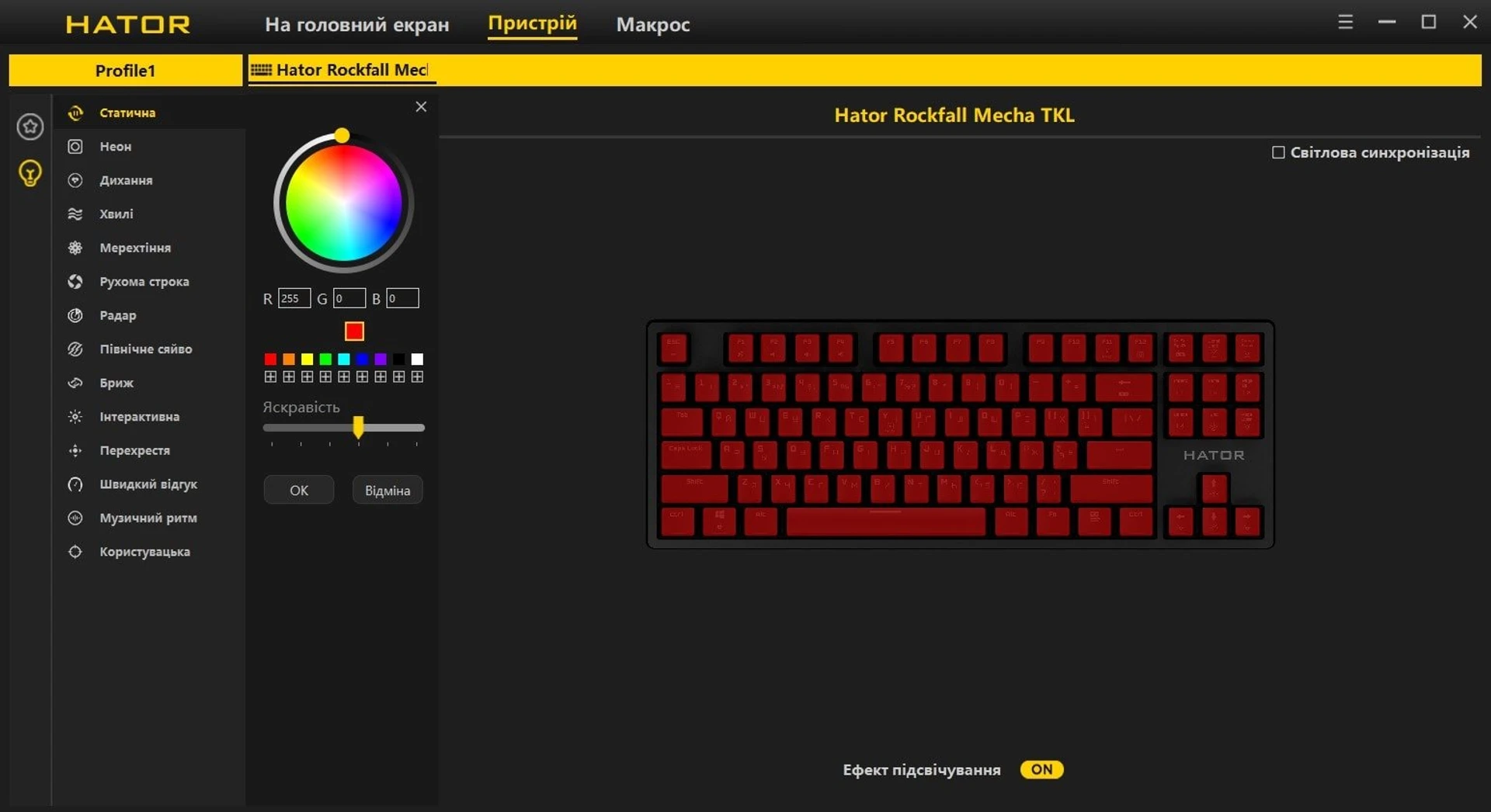Select the Хвилі wave effect icon
This screenshot has height=812, width=1491.
click(75, 214)
